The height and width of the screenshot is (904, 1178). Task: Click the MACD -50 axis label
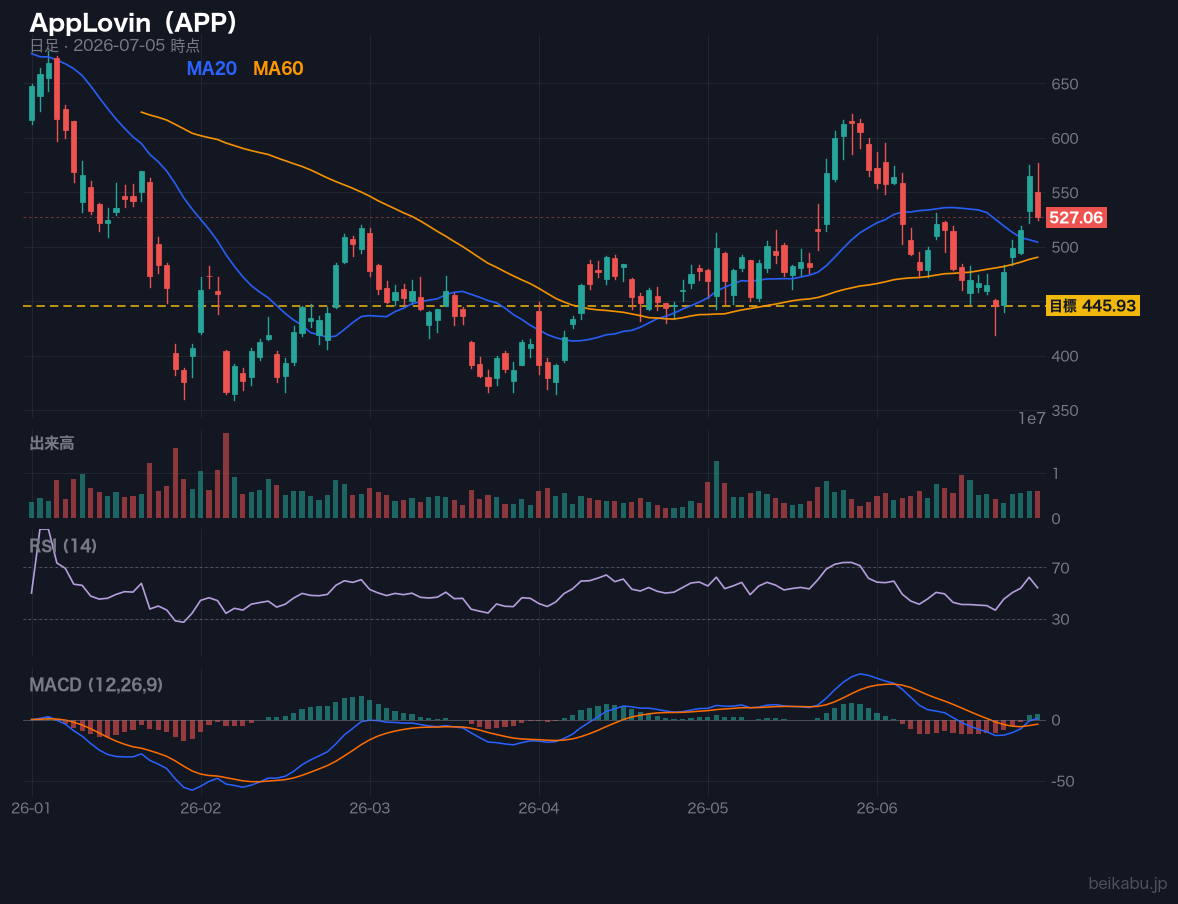1062,782
